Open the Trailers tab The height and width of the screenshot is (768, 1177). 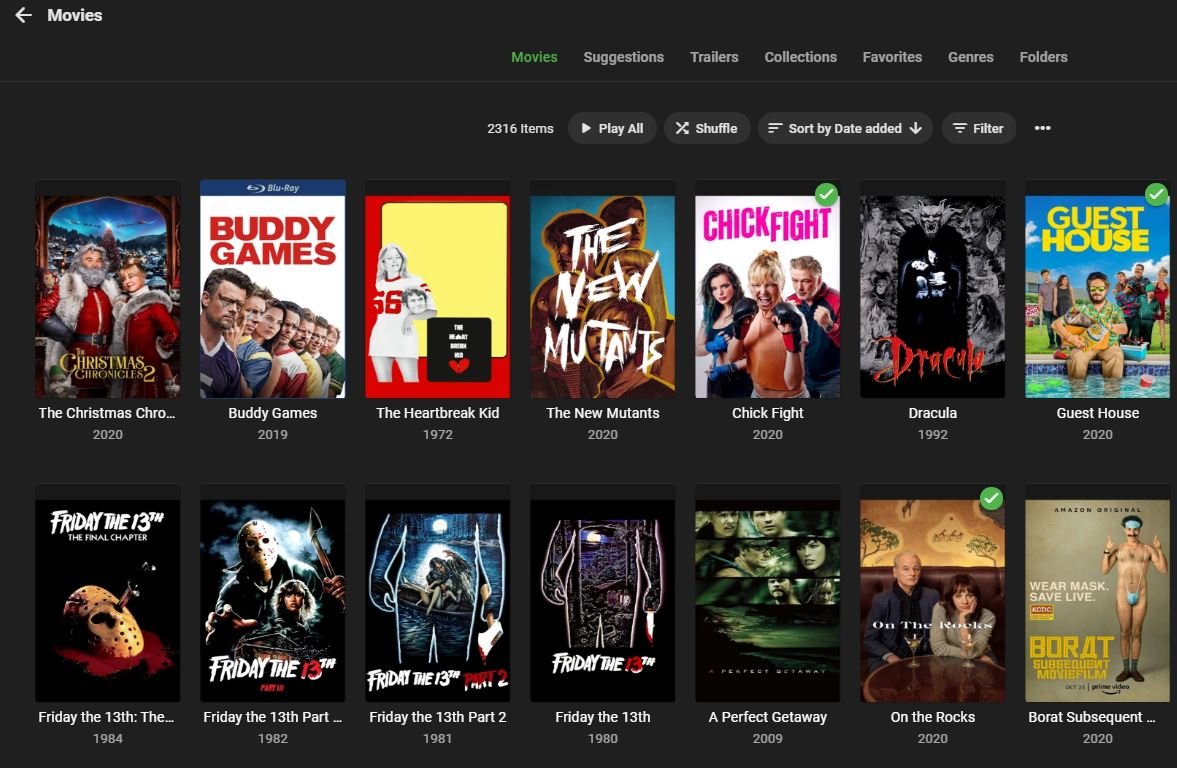tap(714, 57)
